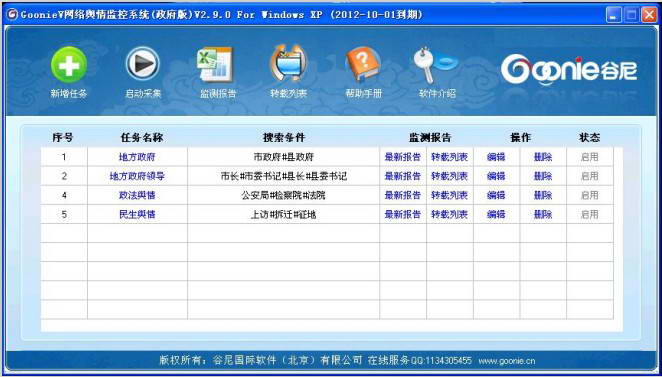This screenshot has height=377, width=662.
Task: Minimize the Goonie window
Action: pos(613,15)
